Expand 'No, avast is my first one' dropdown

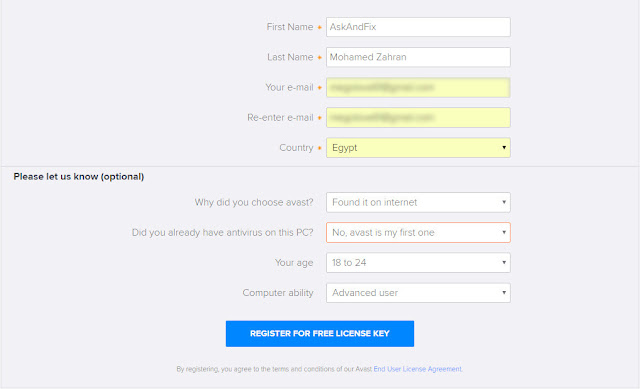418,233
